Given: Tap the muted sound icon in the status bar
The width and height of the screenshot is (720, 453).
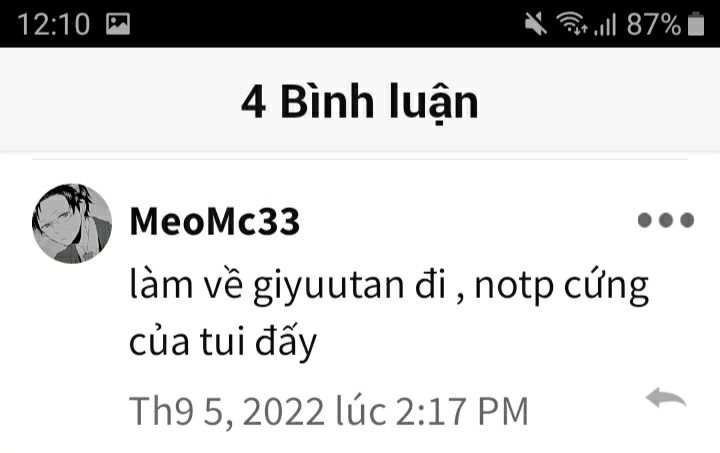Looking at the screenshot, I should coord(536,23).
